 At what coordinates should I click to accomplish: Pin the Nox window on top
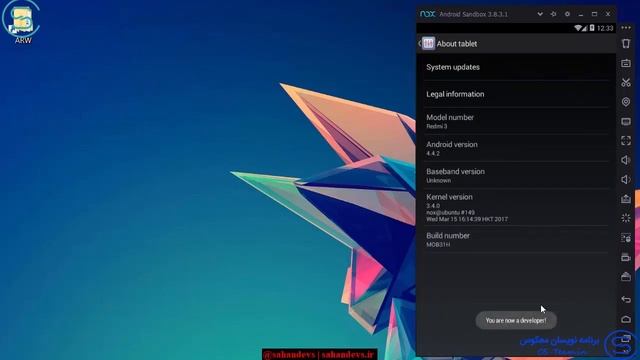[553, 14]
